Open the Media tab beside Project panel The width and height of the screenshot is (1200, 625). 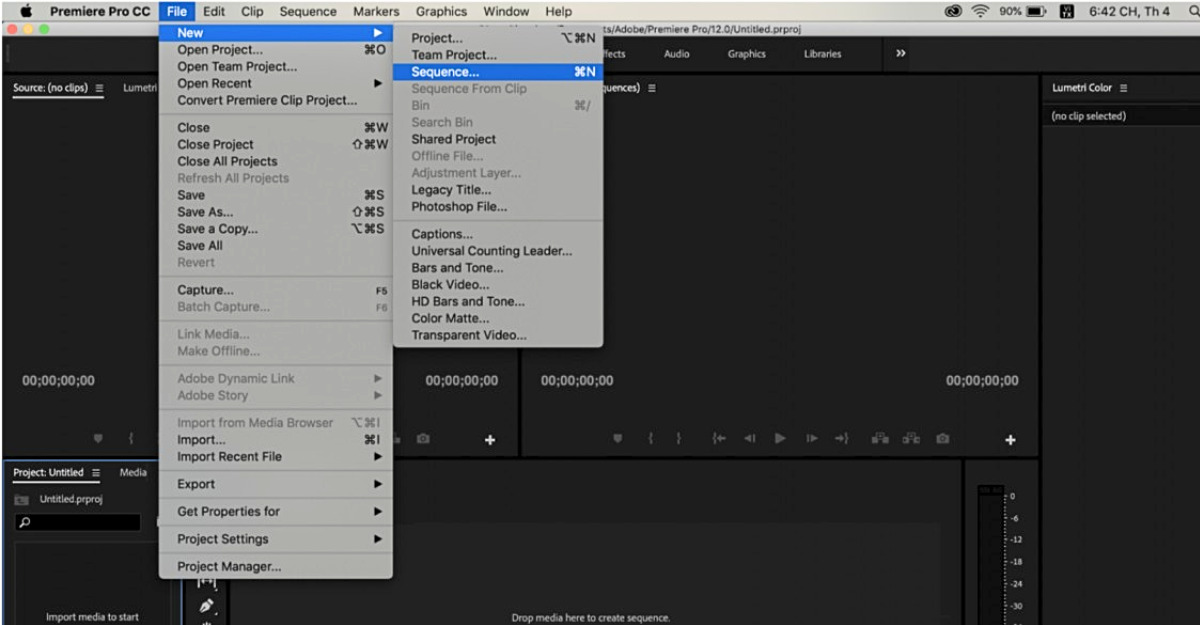133,473
